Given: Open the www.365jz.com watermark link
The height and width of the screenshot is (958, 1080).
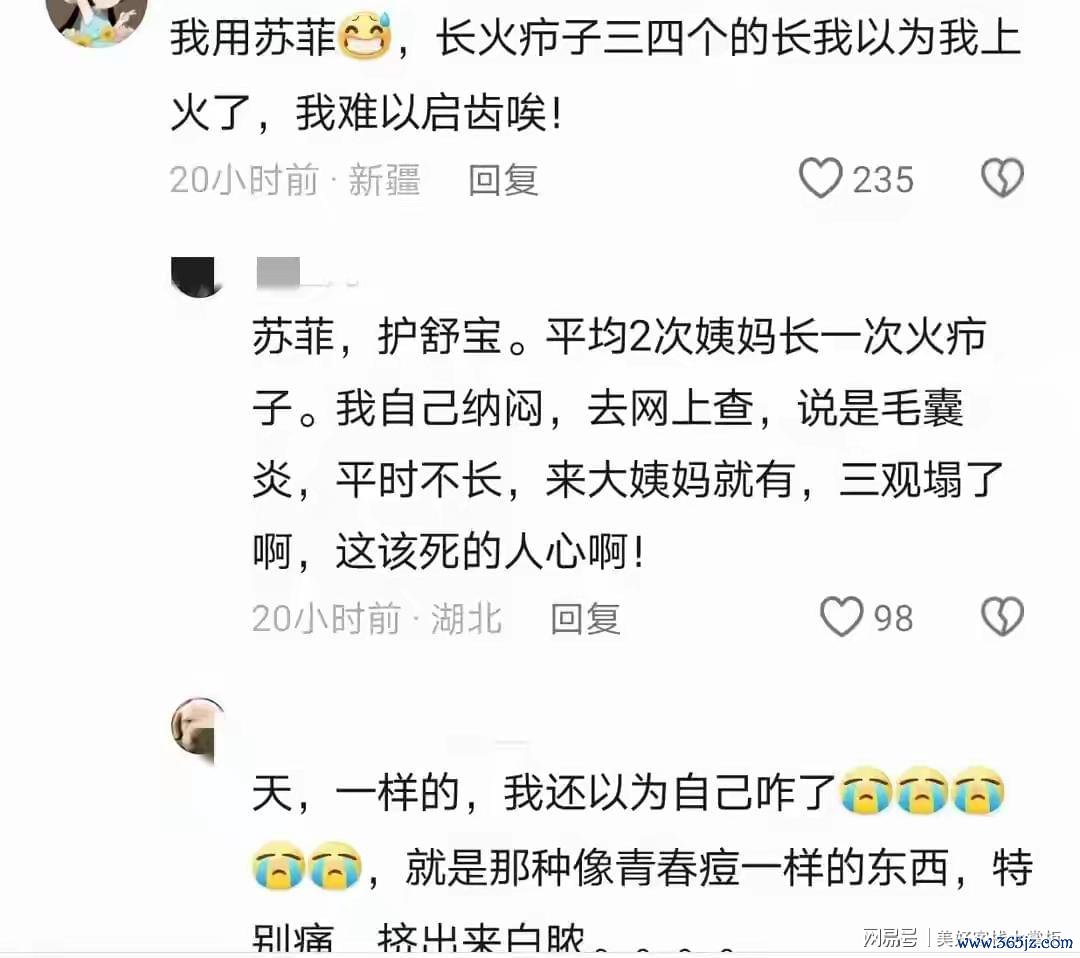Looking at the screenshot, I should point(1014,942).
